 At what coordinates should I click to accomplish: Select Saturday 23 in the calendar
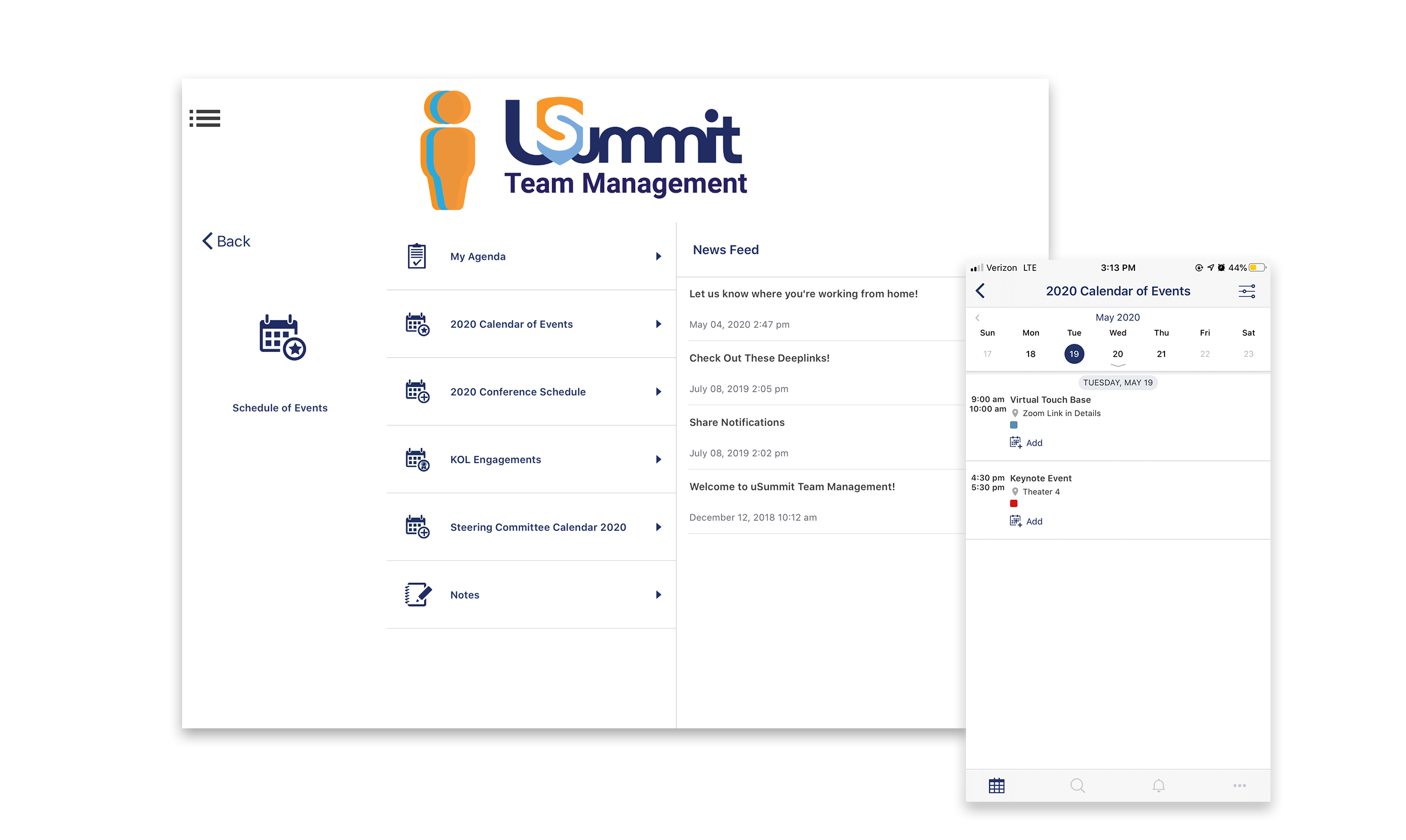tap(1248, 354)
